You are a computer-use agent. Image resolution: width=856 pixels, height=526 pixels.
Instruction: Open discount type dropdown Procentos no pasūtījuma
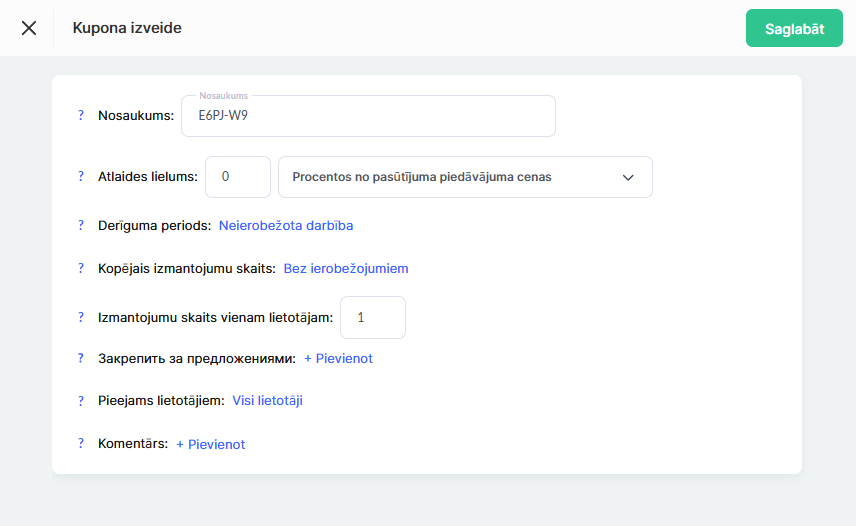[450, 177]
